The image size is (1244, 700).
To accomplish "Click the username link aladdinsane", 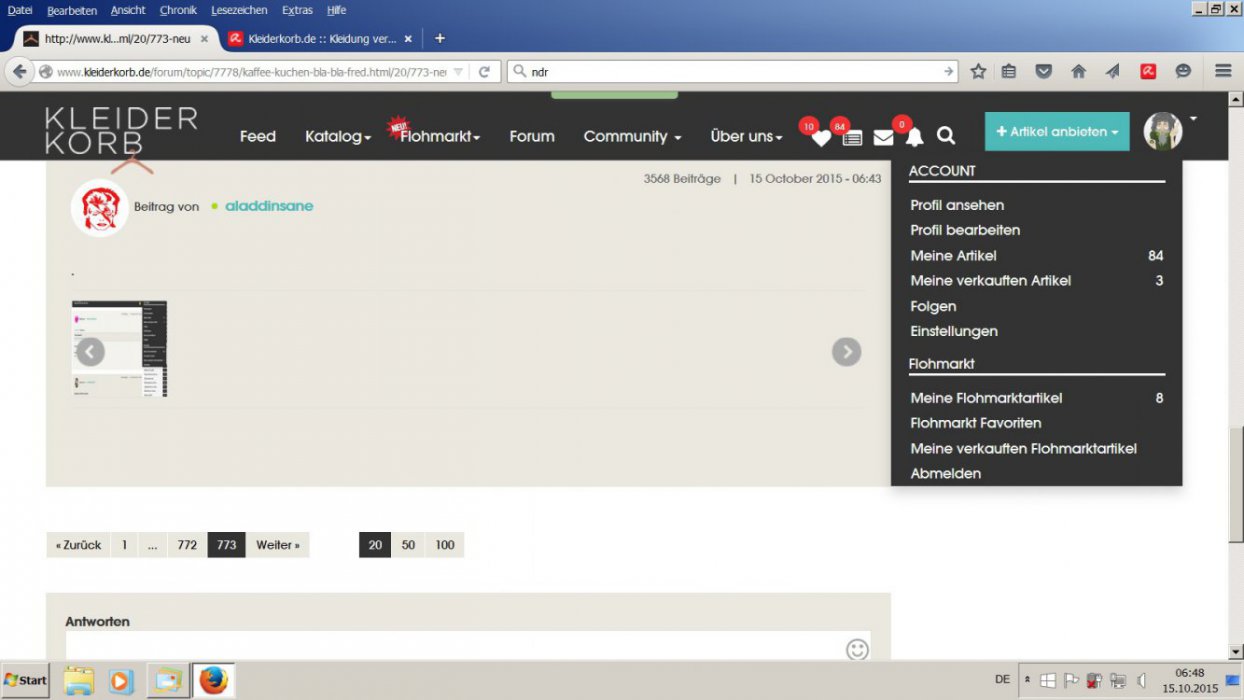I will click(x=269, y=206).
